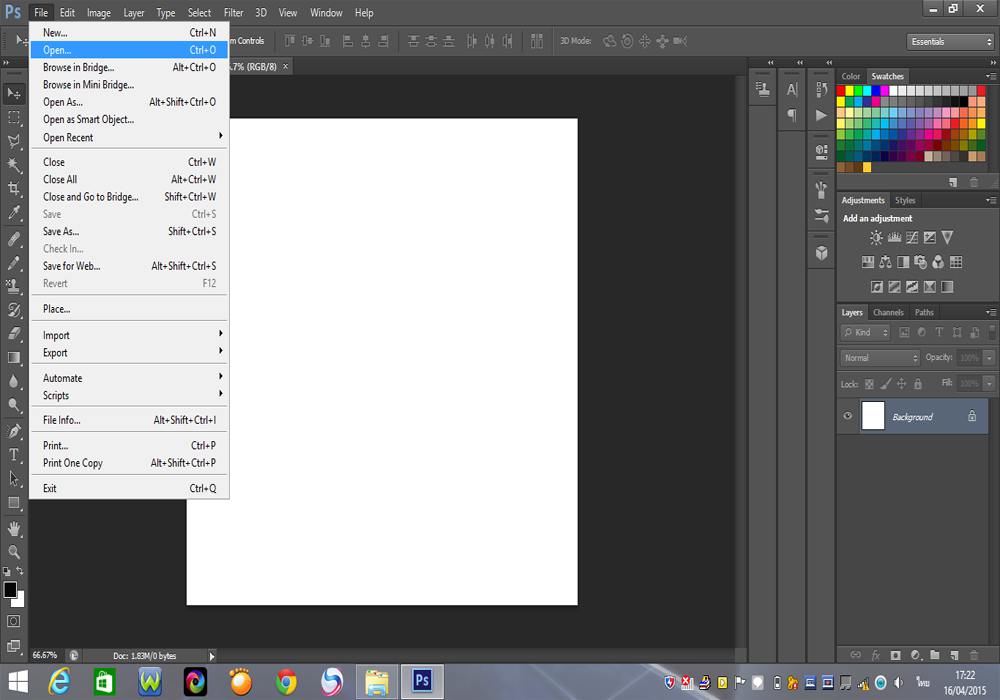Pick the red swatch in Swatches panel
The height and width of the screenshot is (700, 1000).
click(842, 90)
